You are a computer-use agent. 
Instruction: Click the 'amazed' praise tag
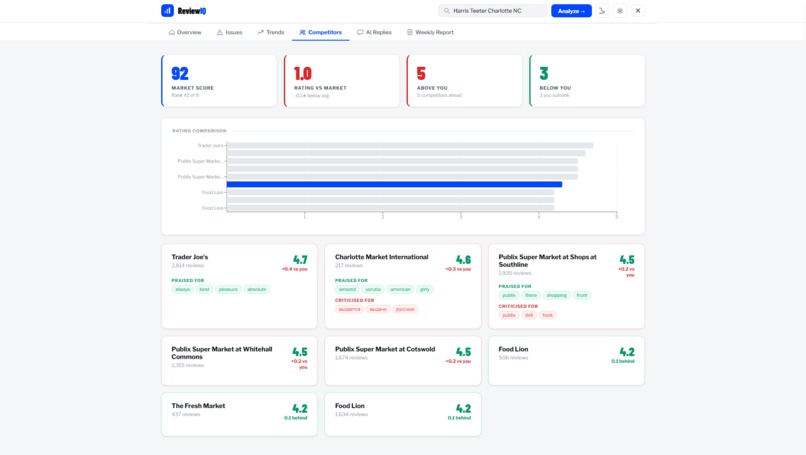point(347,289)
